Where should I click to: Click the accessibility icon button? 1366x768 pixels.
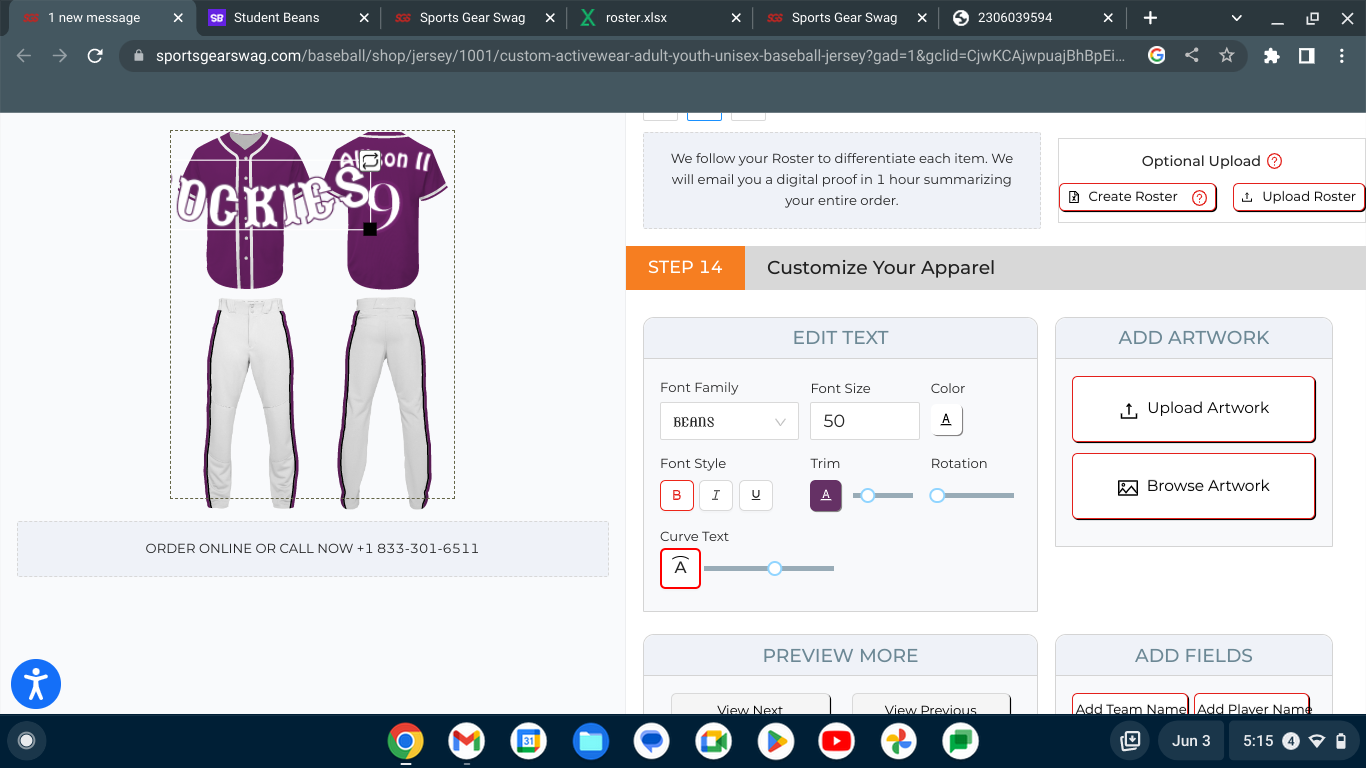pos(36,684)
